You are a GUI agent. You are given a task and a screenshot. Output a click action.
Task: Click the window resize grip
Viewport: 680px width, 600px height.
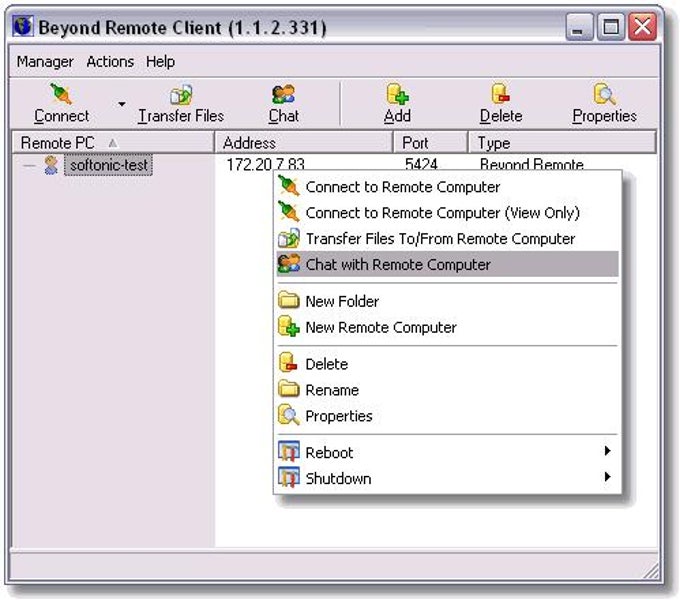pyautogui.click(x=651, y=571)
